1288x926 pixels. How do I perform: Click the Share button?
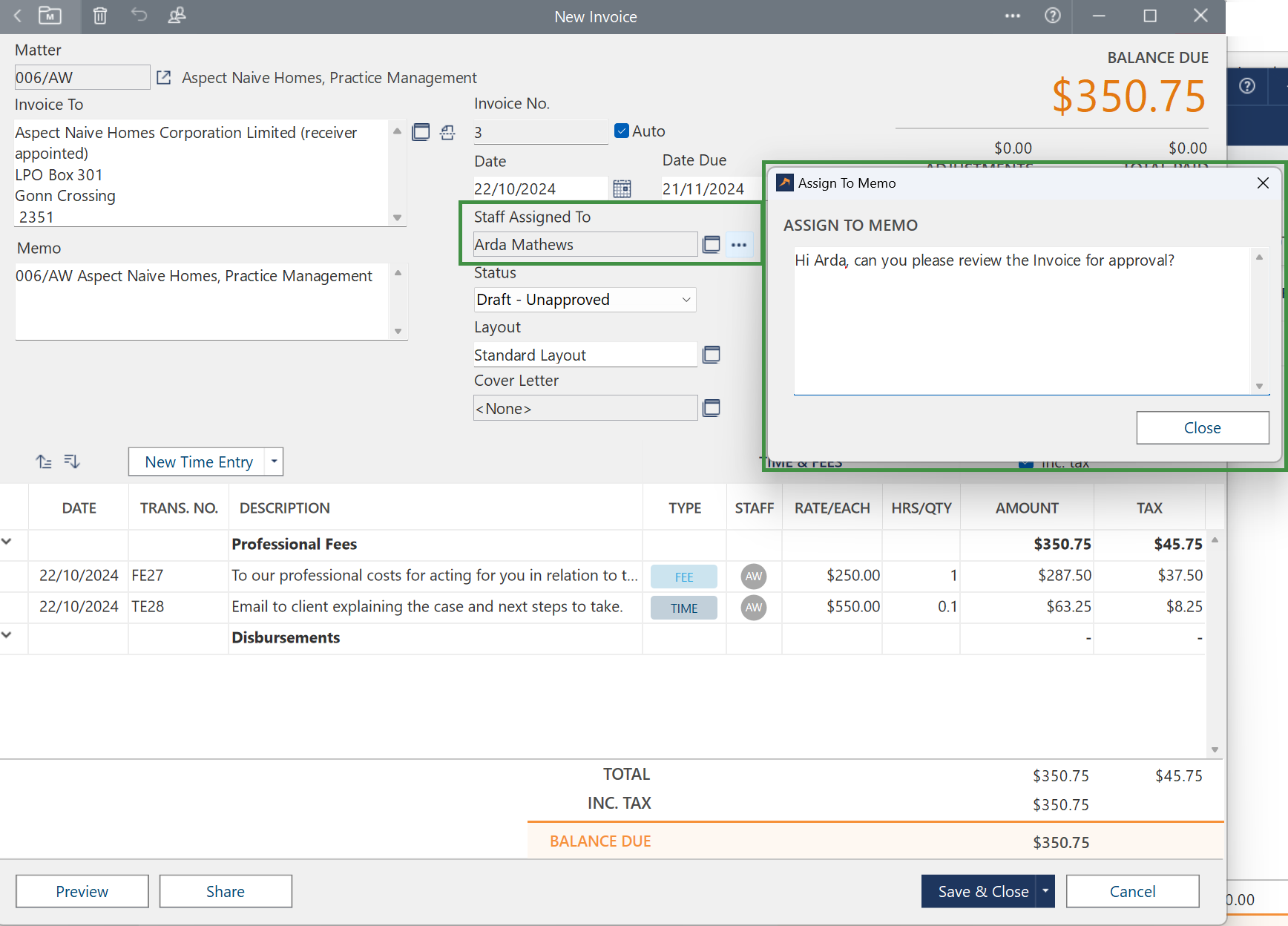pos(226,891)
